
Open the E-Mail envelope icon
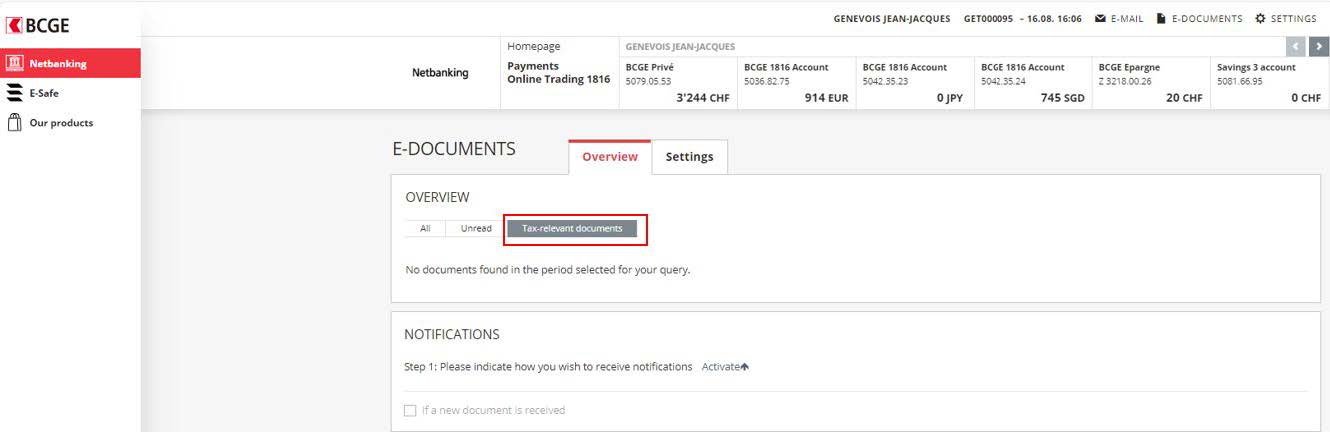point(1100,19)
